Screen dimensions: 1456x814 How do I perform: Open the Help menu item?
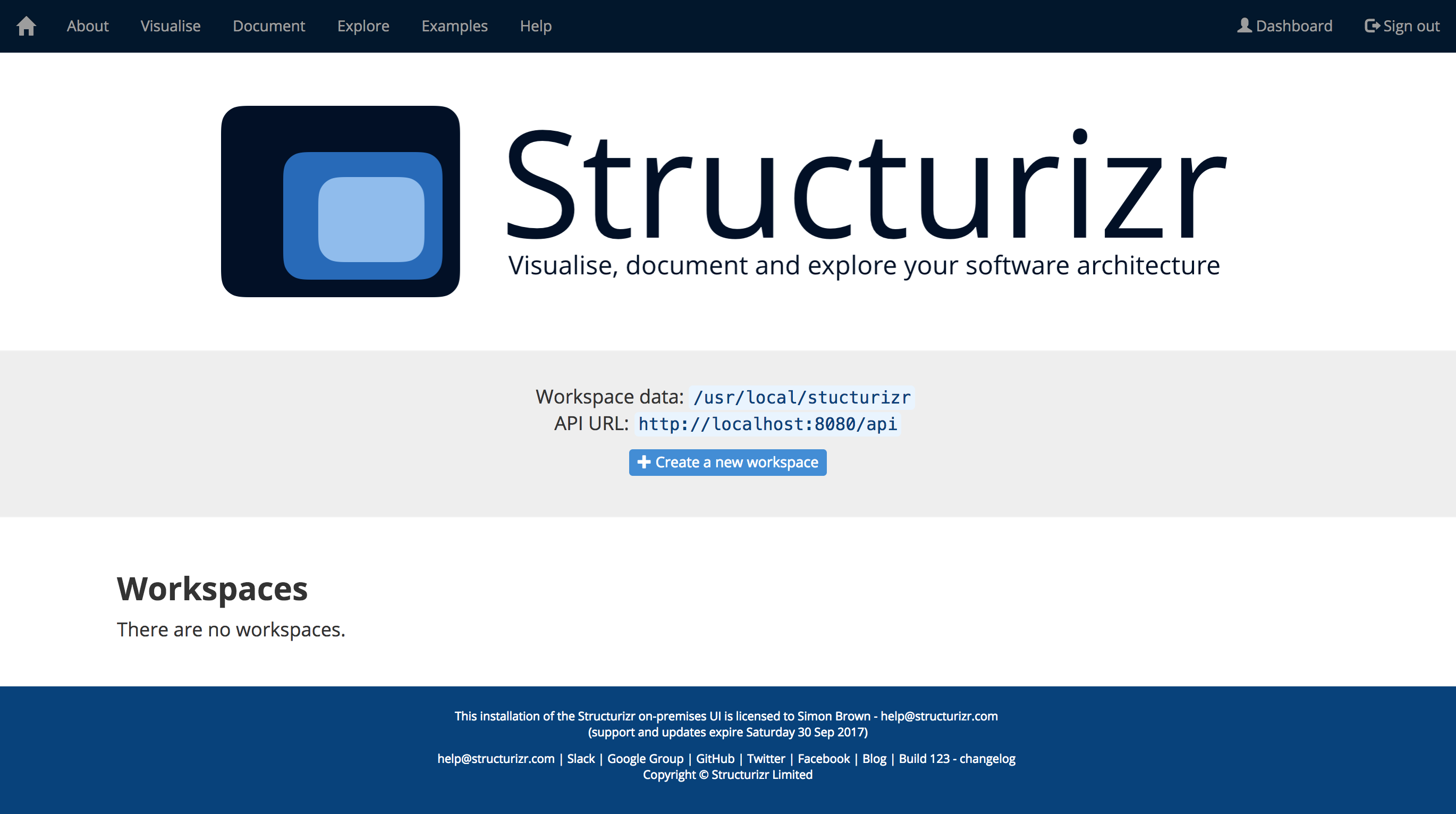coord(536,26)
